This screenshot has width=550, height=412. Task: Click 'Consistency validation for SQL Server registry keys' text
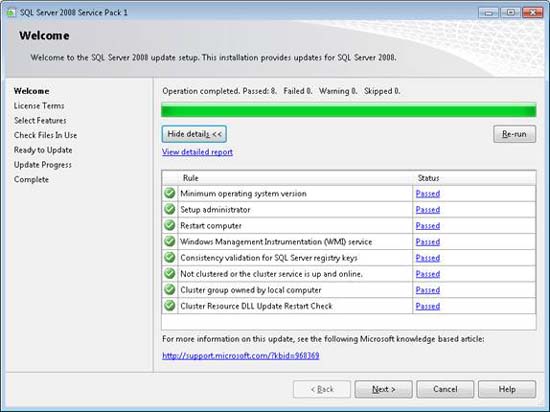269,258
